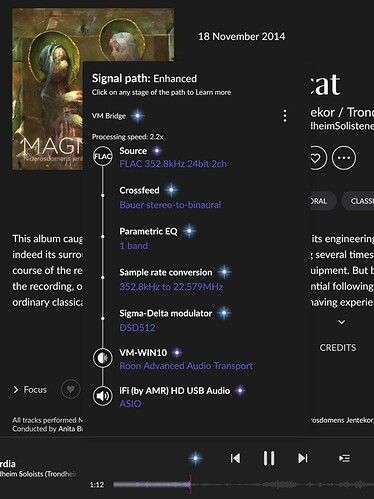This screenshot has height=499, width=374.
Task: Select the CLASSICAL genre tag
Action: pyautogui.click(x=358, y=201)
